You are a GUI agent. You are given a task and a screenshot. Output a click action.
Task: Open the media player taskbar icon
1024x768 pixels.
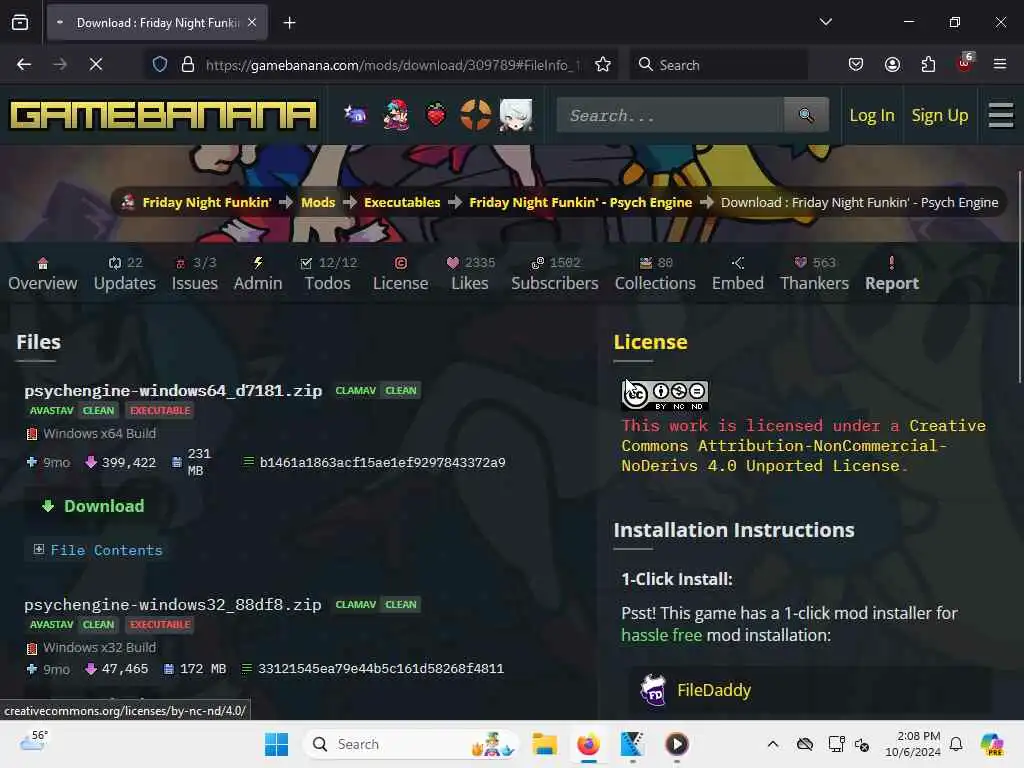[677, 744]
